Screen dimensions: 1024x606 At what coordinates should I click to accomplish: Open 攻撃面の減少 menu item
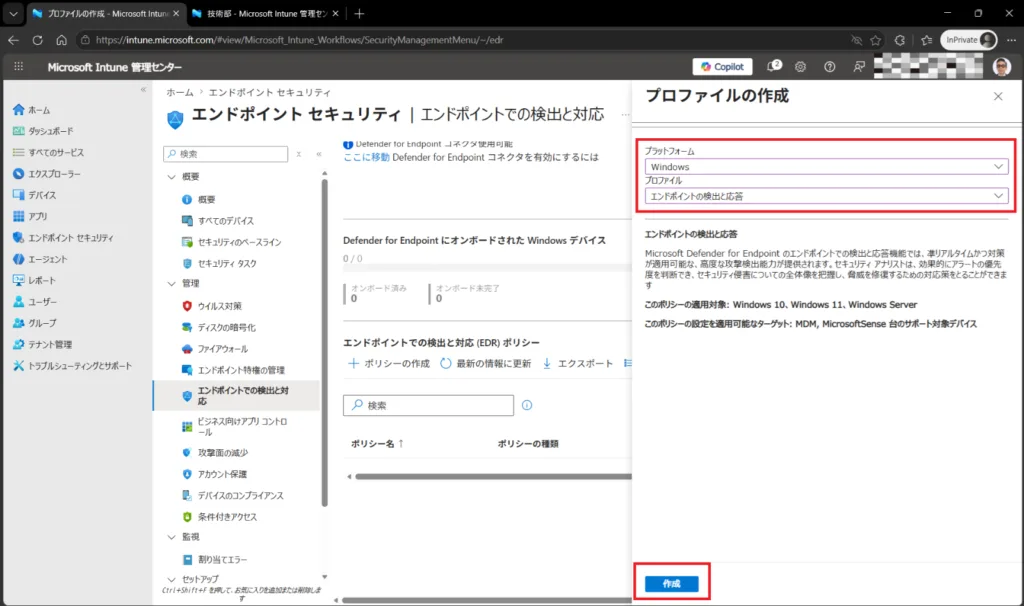click(215, 453)
